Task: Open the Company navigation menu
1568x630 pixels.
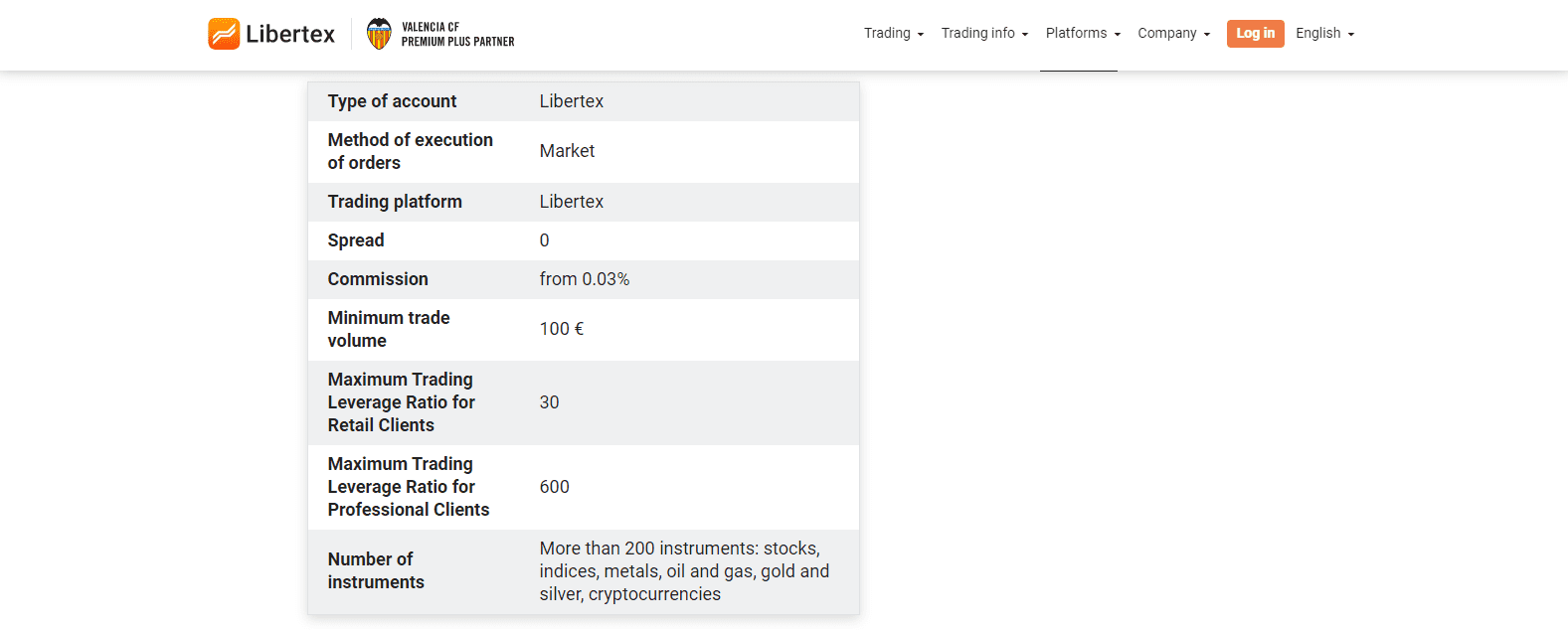Action: (1167, 33)
